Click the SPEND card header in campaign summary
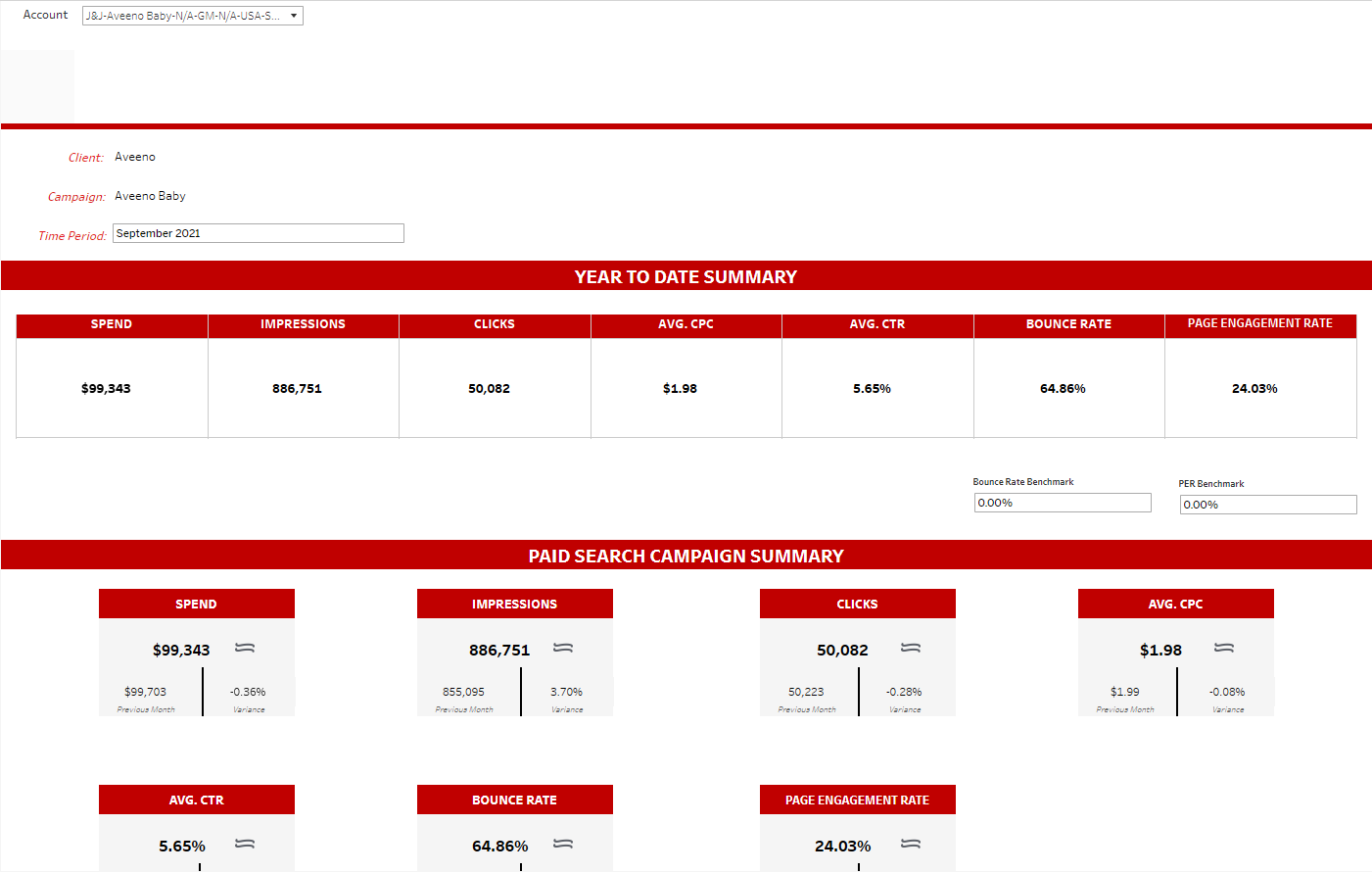The height and width of the screenshot is (873, 1372). pos(196,605)
